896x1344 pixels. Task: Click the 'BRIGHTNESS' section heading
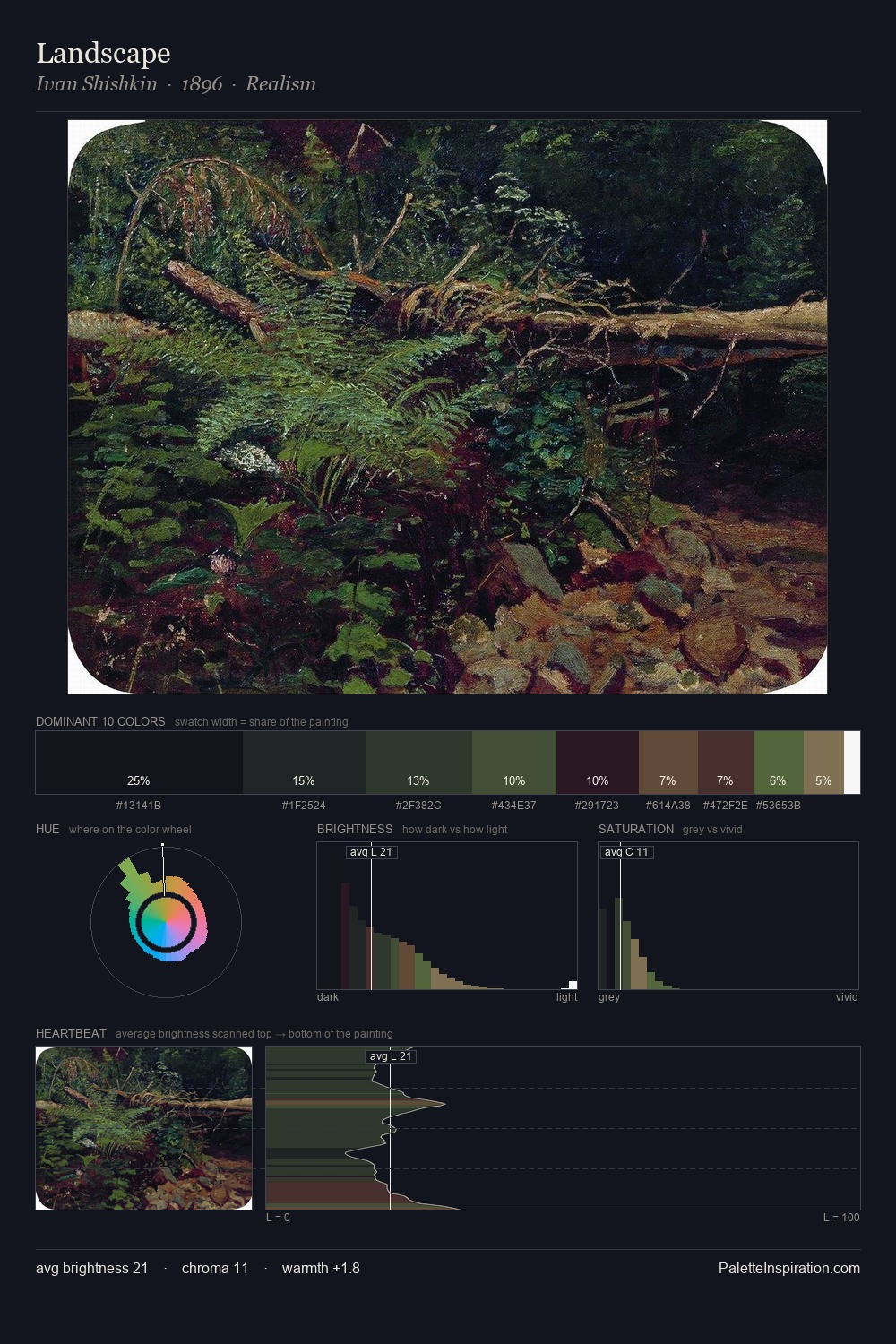tap(355, 829)
